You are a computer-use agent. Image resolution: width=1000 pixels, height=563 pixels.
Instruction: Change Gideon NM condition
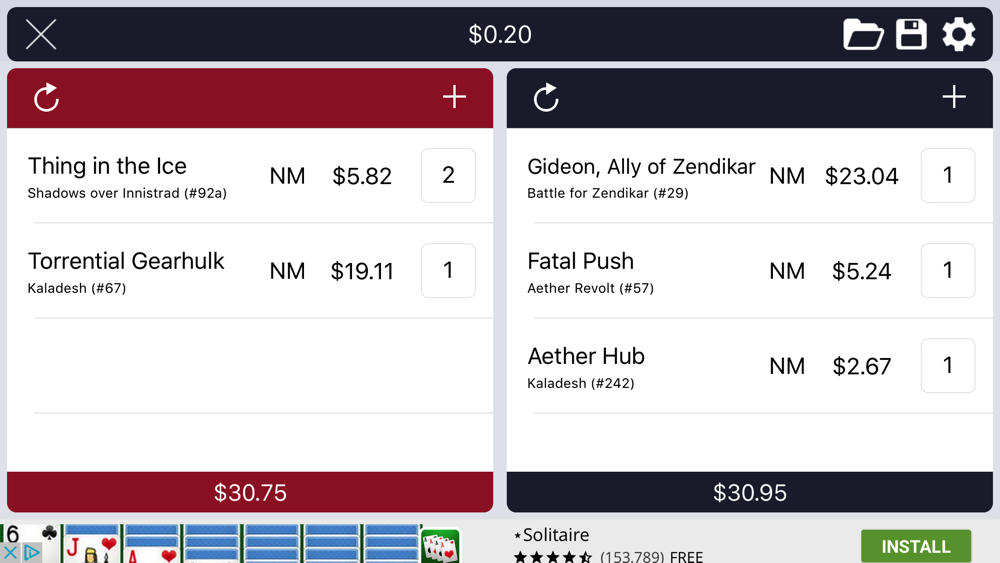click(x=787, y=176)
